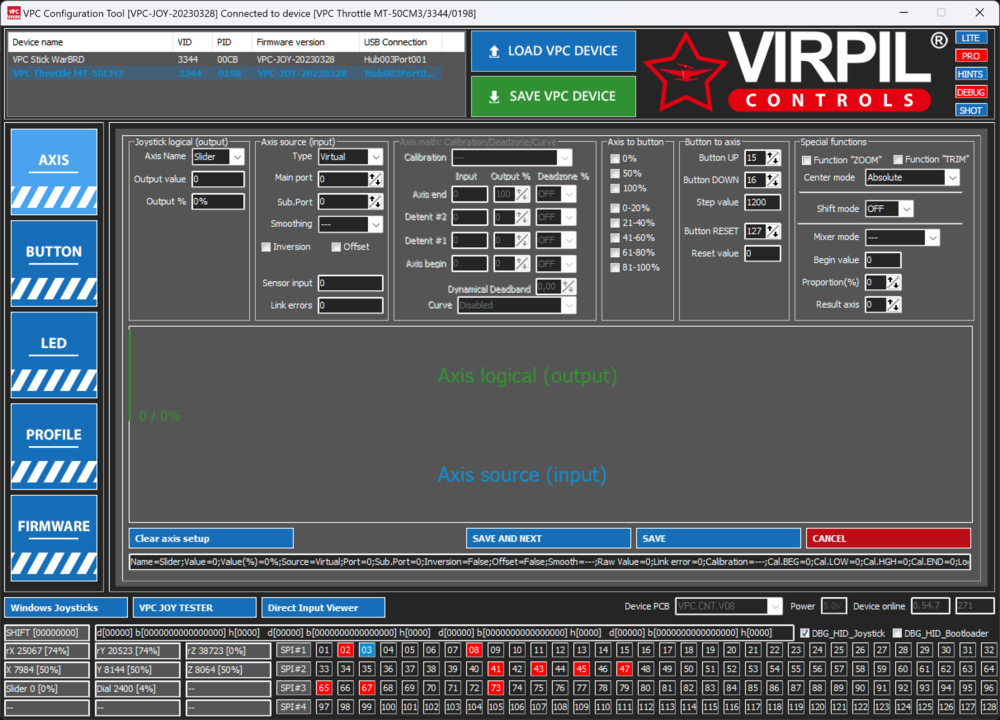
Task: Switch to PRO mode
Action: pyautogui.click(x=971, y=56)
